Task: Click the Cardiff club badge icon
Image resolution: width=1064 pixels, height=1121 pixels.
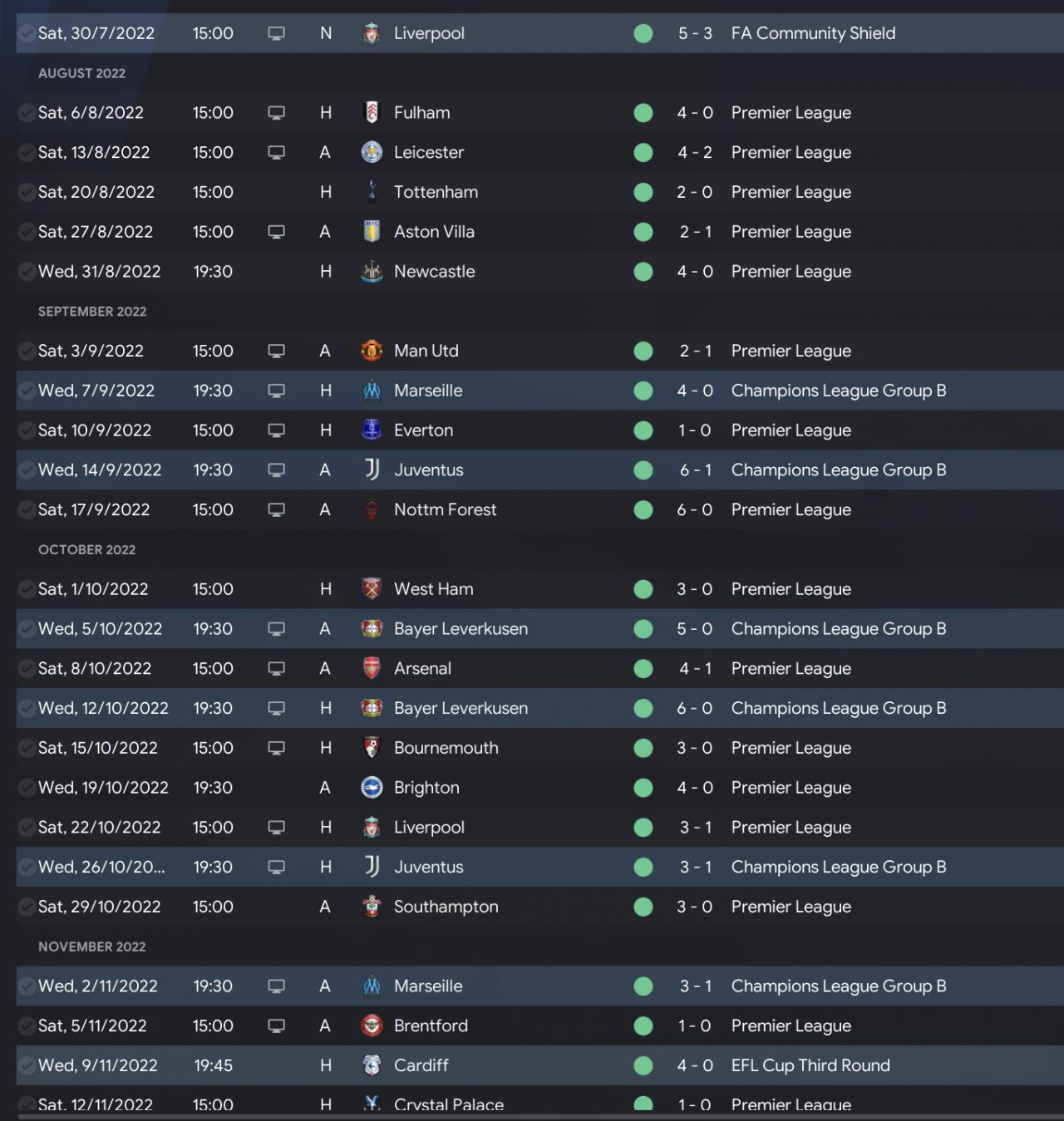Action: click(x=372, y=1065)
